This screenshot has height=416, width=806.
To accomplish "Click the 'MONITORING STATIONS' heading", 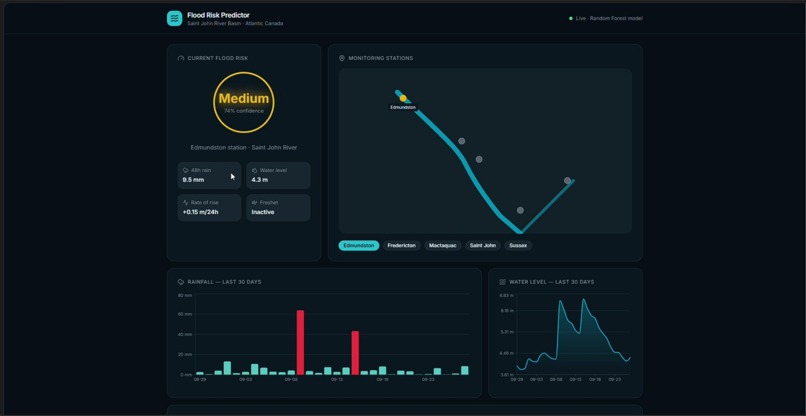I will point(380,59).
